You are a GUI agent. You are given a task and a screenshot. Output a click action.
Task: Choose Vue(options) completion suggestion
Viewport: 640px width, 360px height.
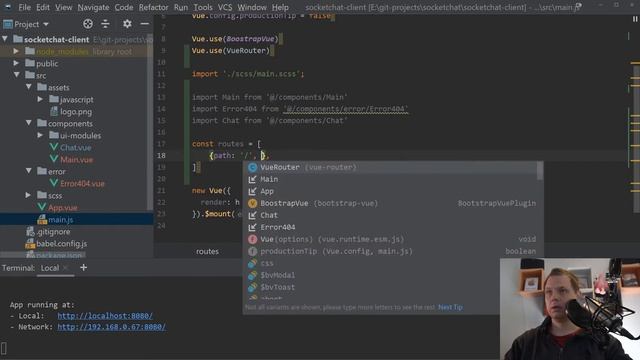coord(393,239)
